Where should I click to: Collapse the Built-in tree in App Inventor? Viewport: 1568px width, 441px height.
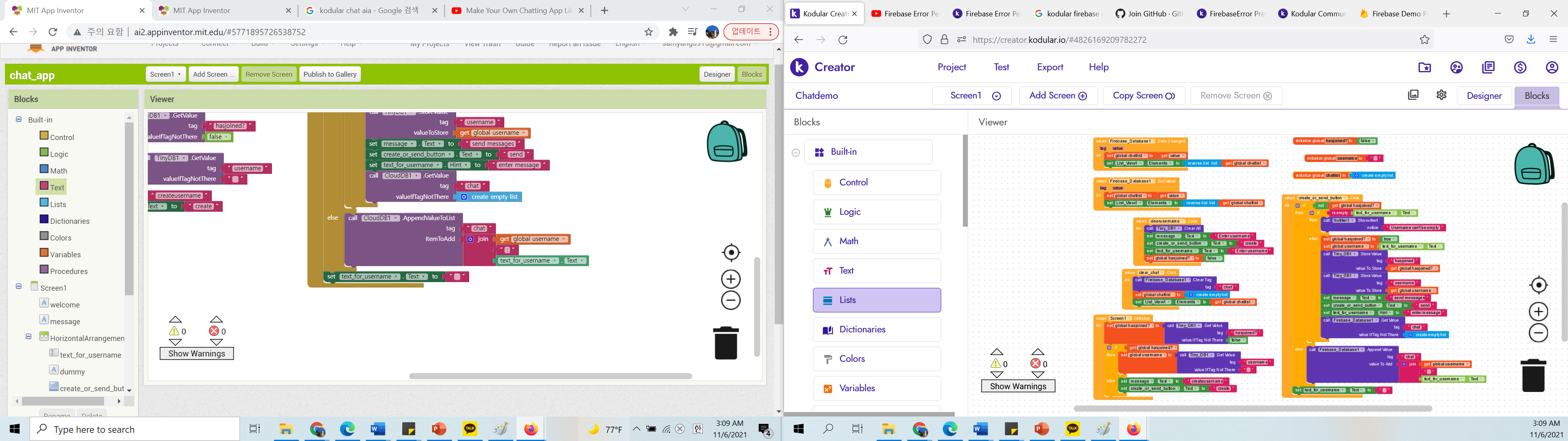pyautogui.click(x=18, y=119)
